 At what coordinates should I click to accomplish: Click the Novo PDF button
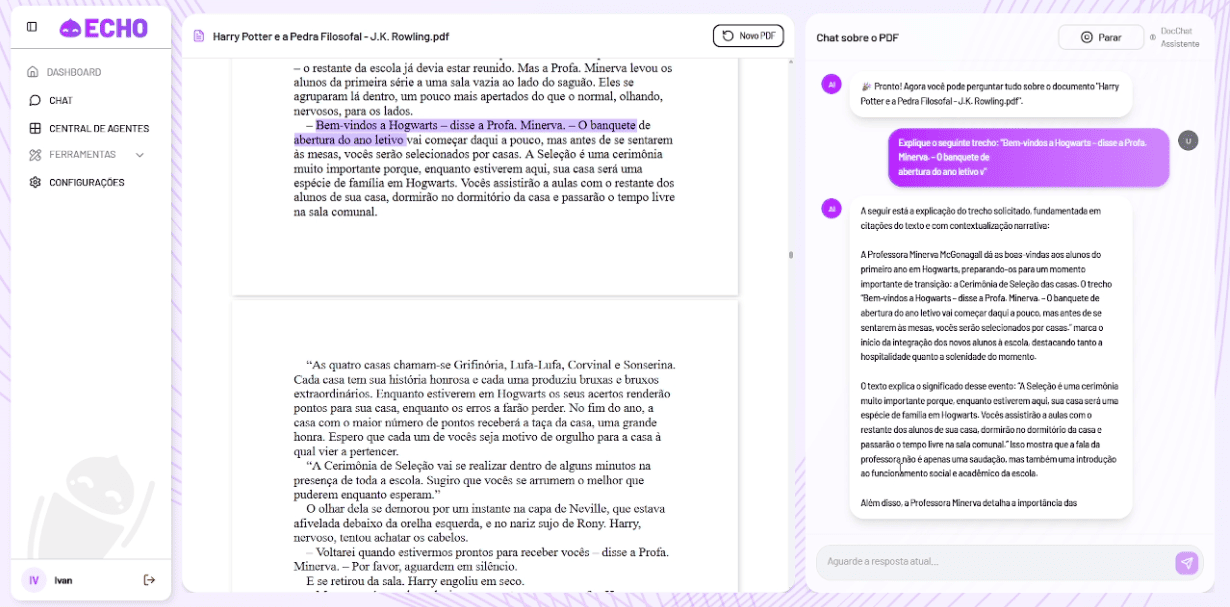(x=748, y=35)
